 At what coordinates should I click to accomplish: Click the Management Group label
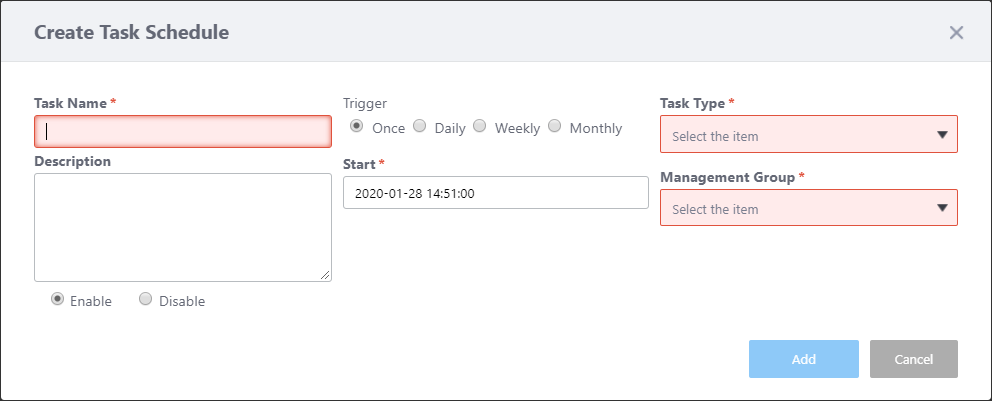(x=727, y=177)
